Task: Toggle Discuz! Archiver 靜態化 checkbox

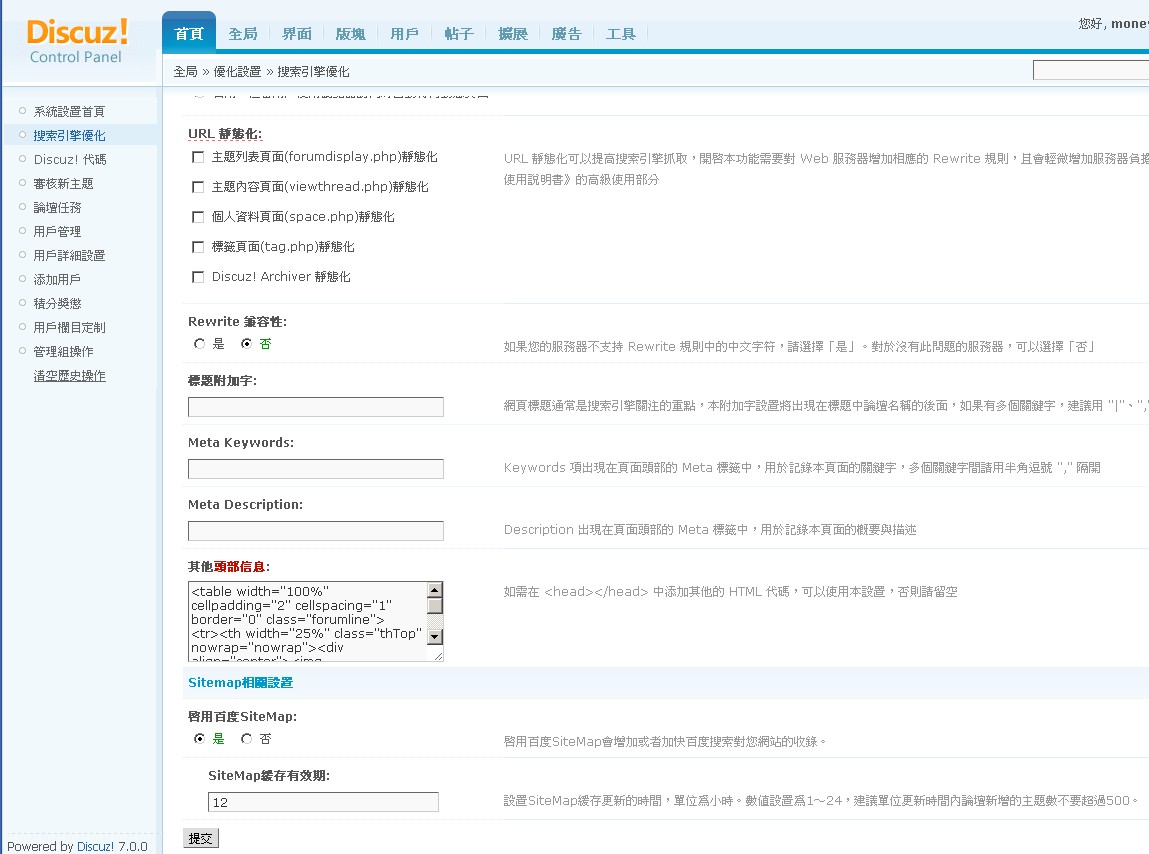Action: (x=198, y=277)
